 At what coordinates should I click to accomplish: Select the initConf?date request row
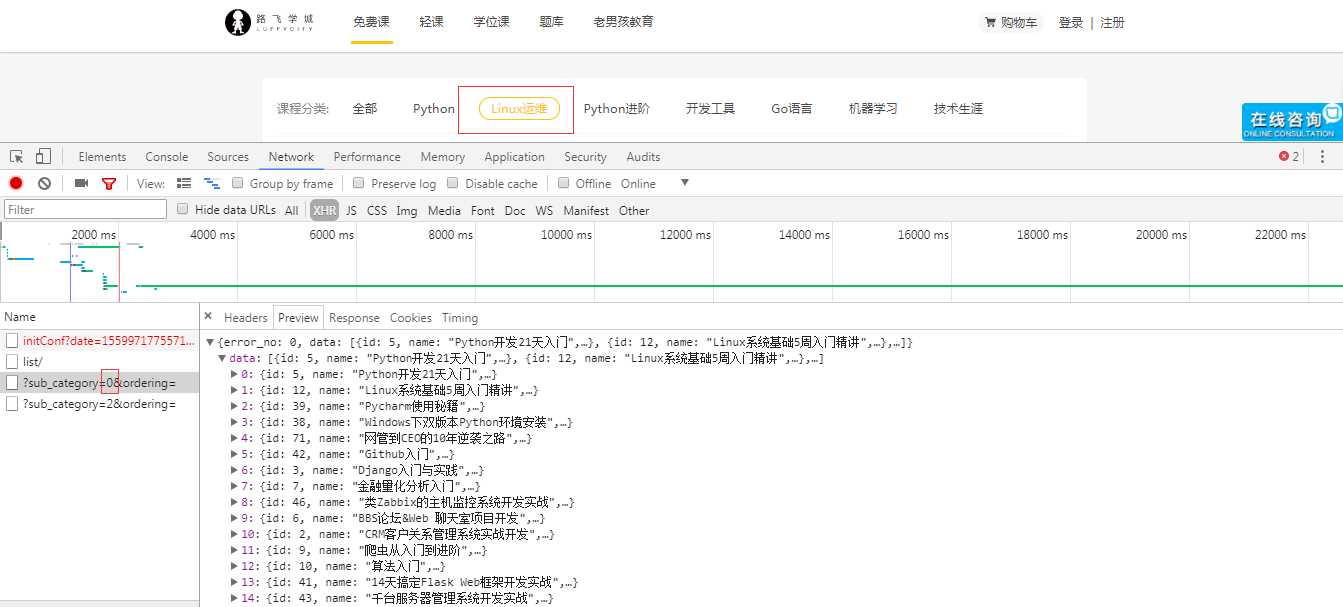click(x=100, y=341)
